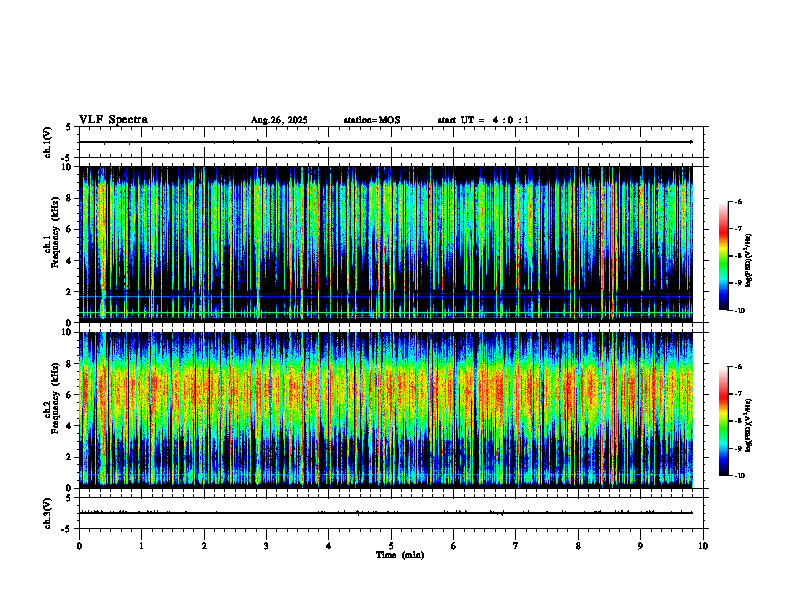Click time axis tick label "3"
Screen dimensions: 792x612
(x=266, y=546)
